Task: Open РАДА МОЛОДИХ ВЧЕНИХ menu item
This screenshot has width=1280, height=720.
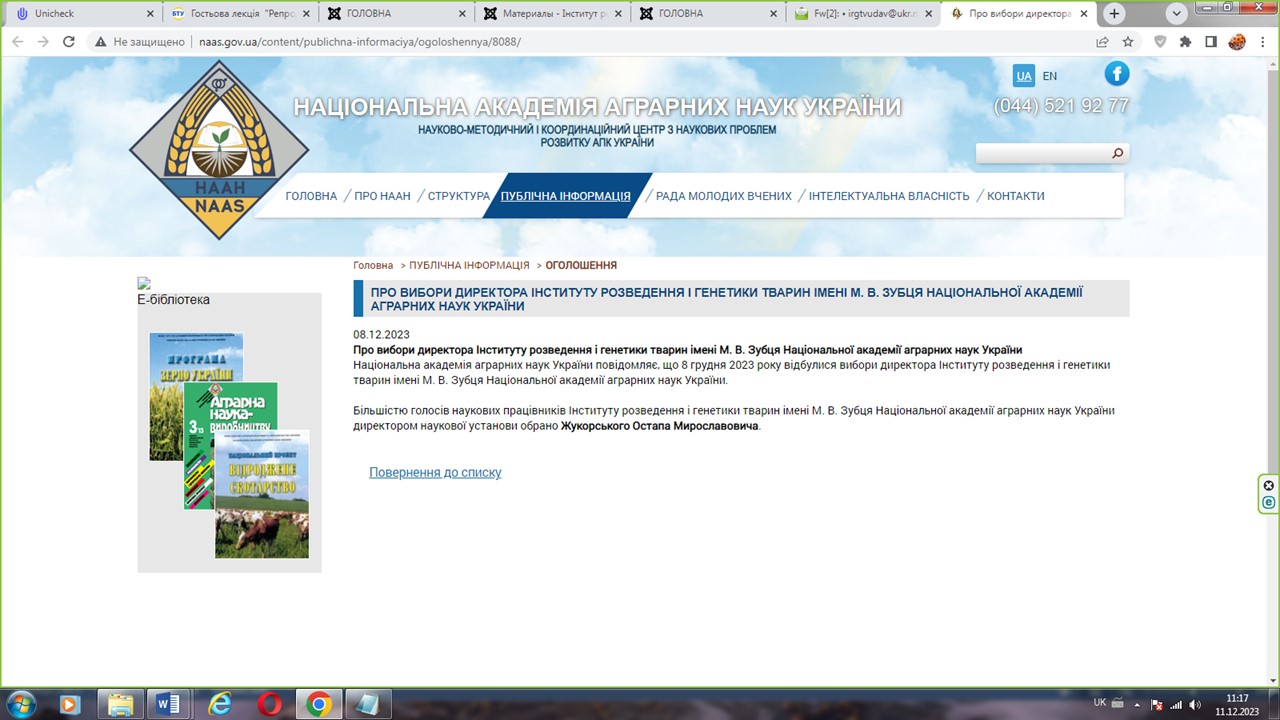Action: [x=724, y=196]
